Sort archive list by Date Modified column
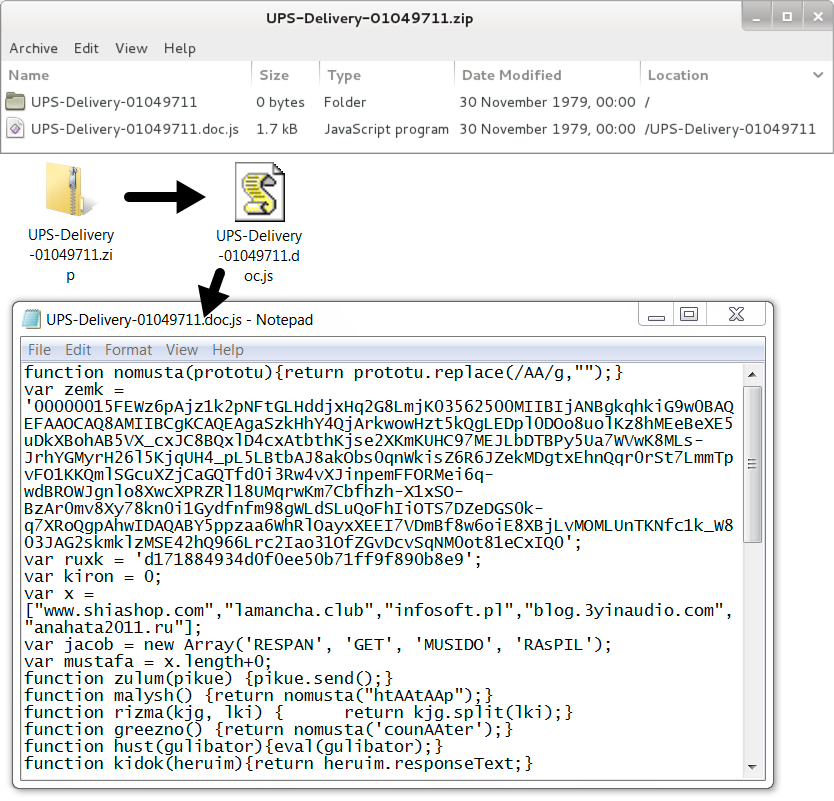This screenshot has height=801, width=834. [512, 76]
